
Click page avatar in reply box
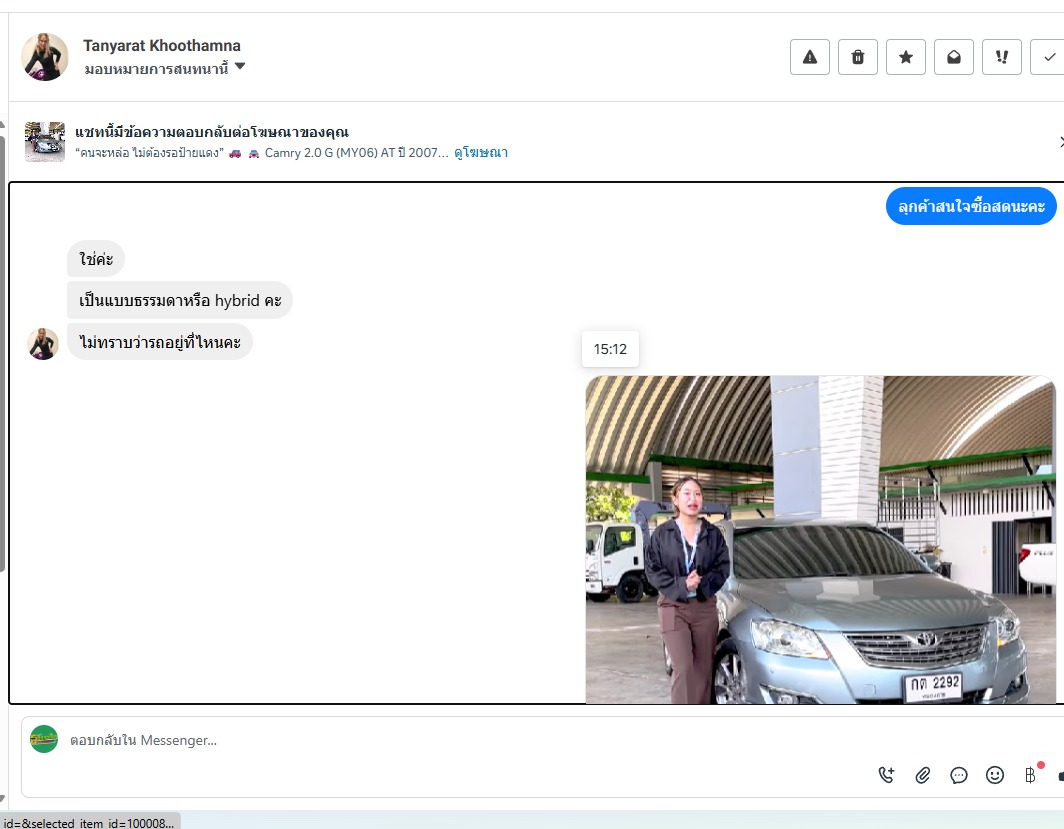coord(44,739)
